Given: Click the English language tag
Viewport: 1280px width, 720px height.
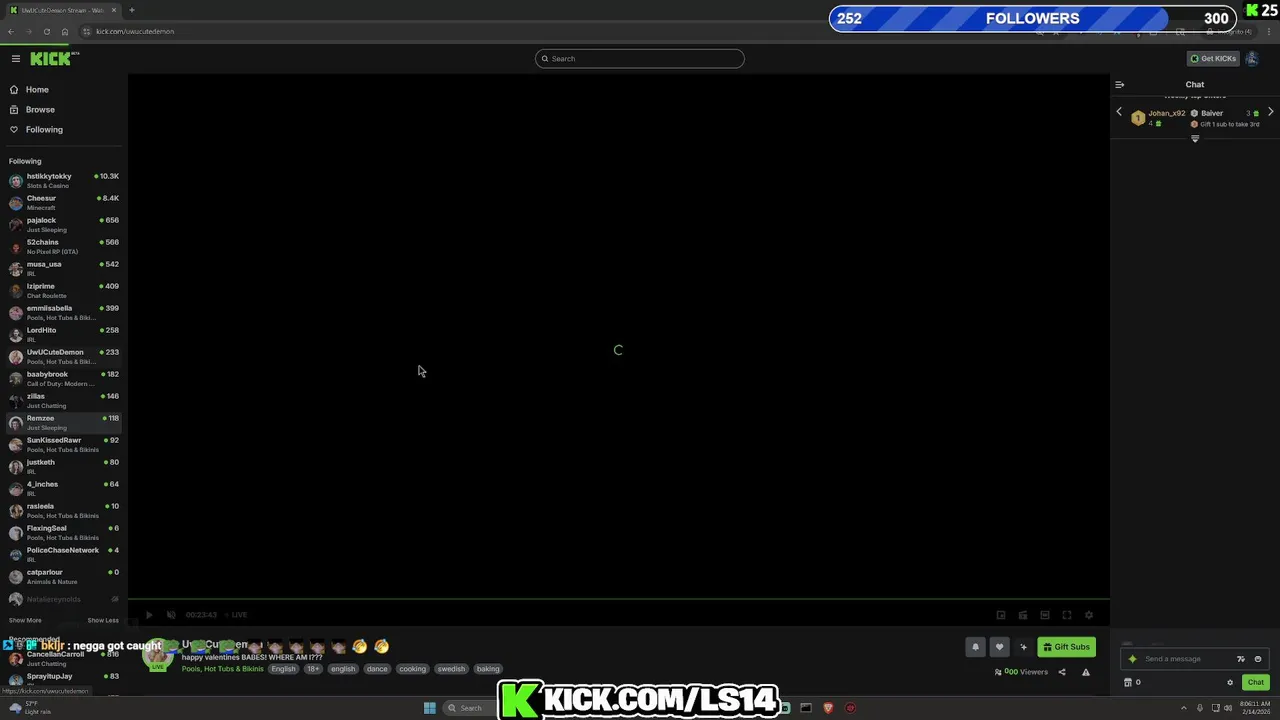Looking at the screenshot, I should [x=284, y=669].
